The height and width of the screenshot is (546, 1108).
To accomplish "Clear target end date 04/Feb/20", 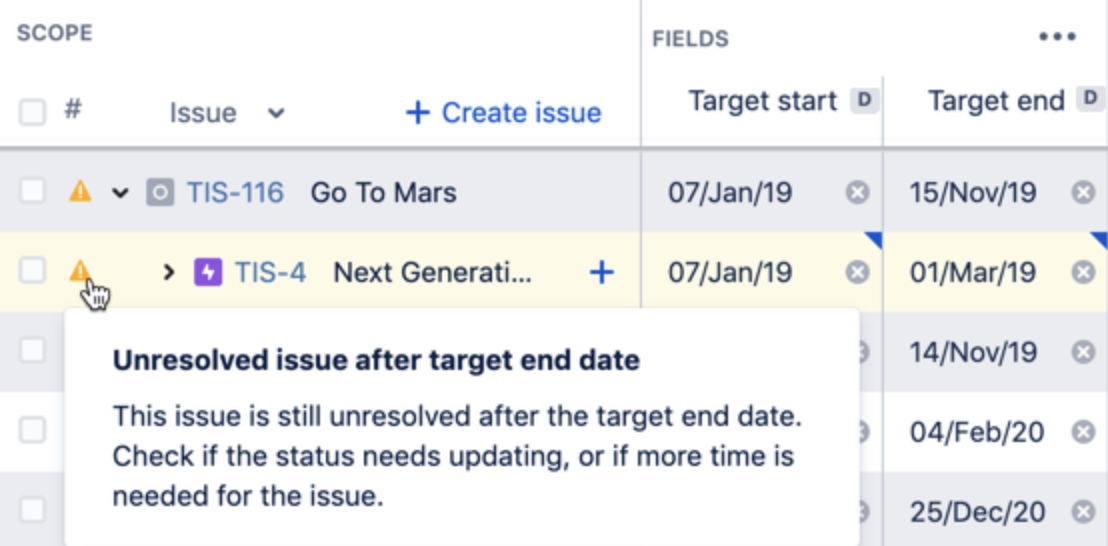I will (1083, 432).
